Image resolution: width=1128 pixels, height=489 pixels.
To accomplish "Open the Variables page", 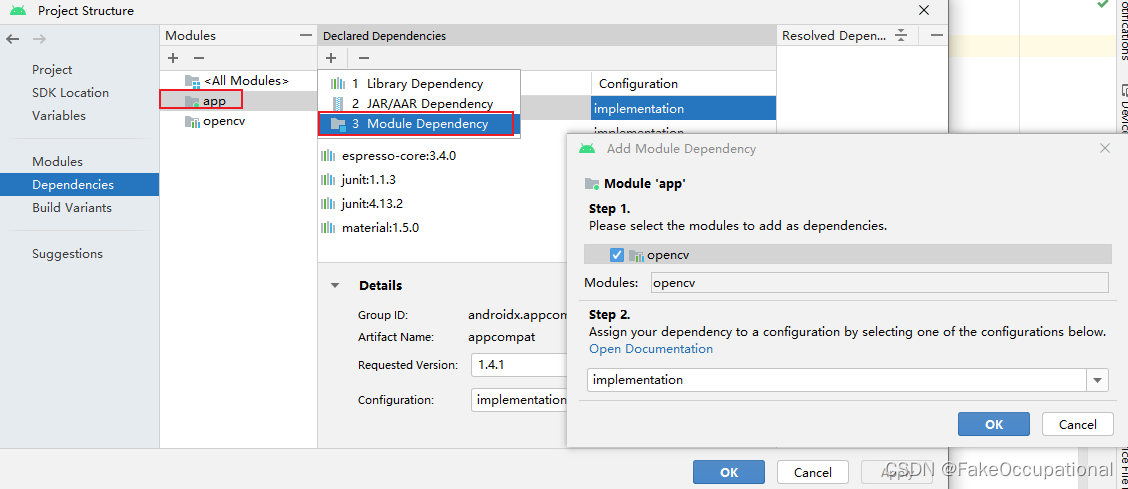I will point(59,116).
